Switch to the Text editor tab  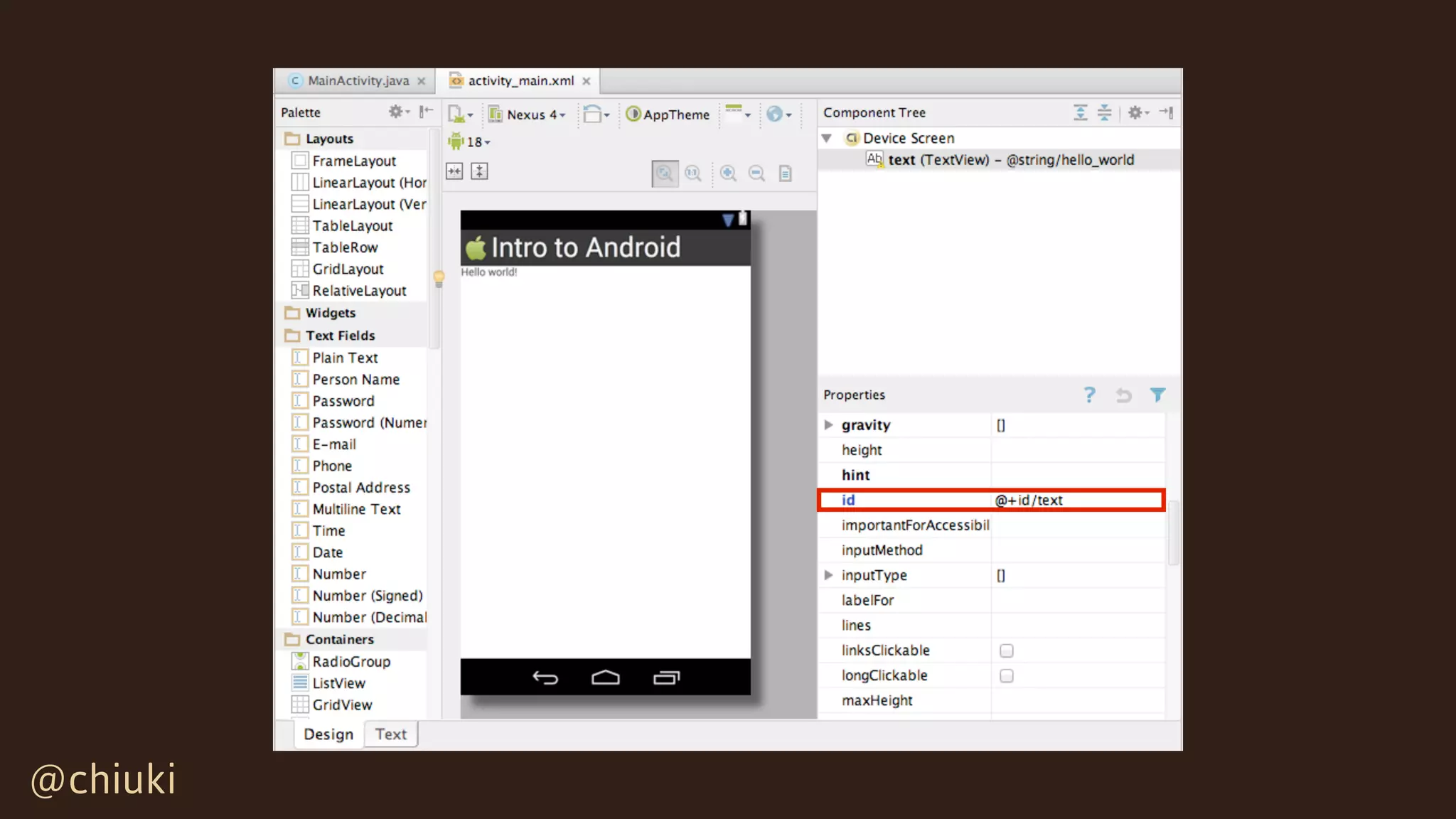390,734
